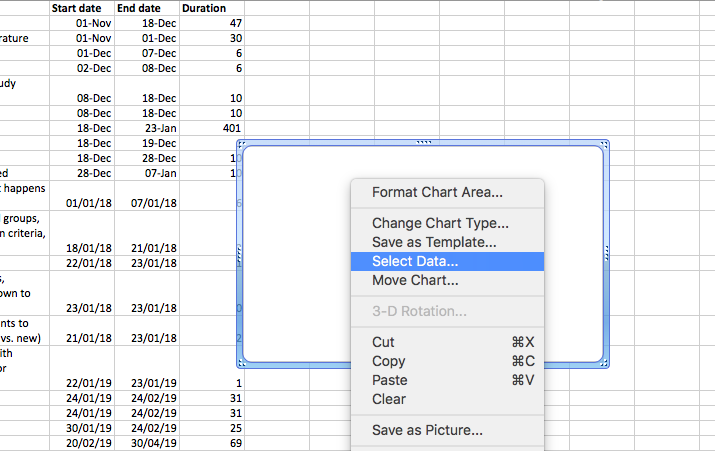Click Clear in the context menu
715x451 pixels.
(389, 399)
